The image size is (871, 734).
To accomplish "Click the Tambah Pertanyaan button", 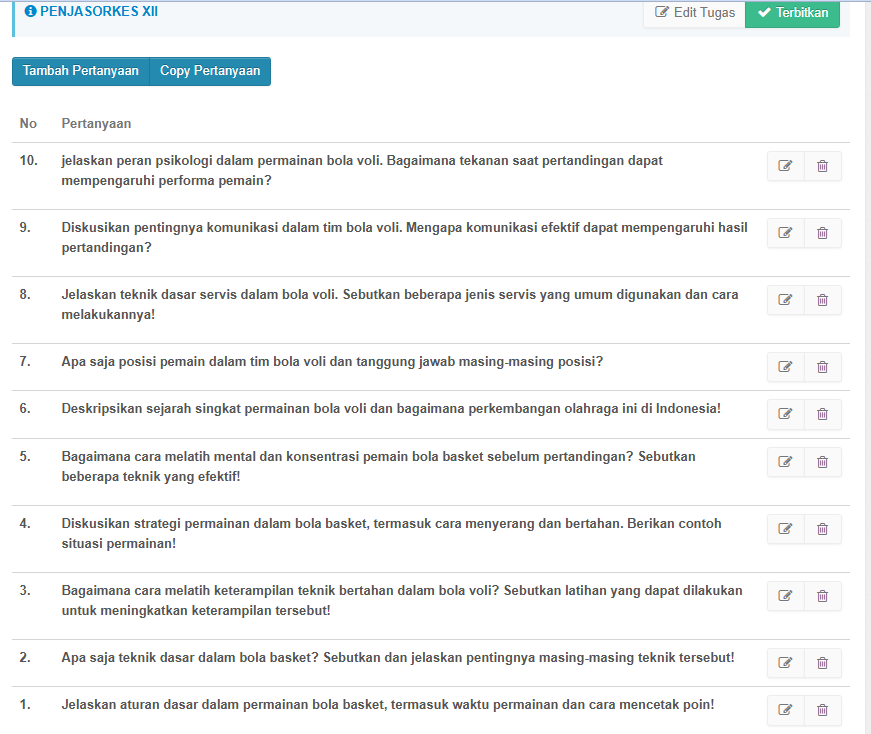I will click(x=81, y=71).
